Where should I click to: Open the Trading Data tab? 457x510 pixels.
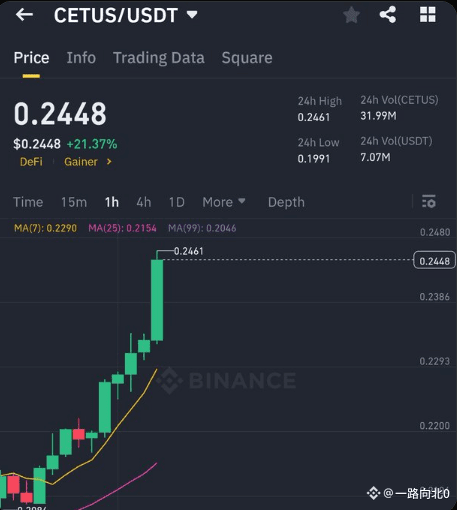pyautogui.click(x=159, y=58)
